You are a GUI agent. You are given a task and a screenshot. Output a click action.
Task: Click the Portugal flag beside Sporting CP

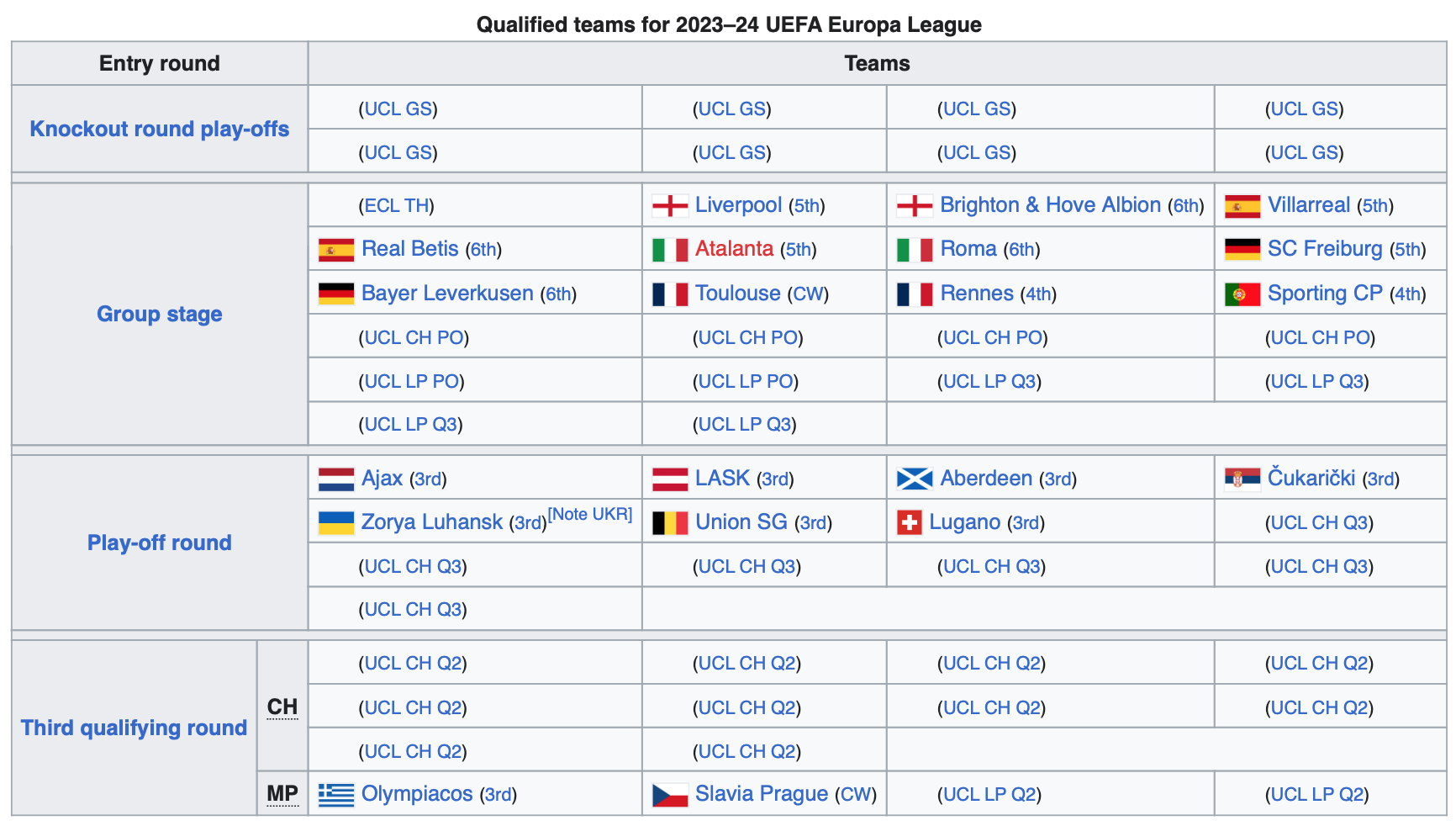(x=1242, y=294)
